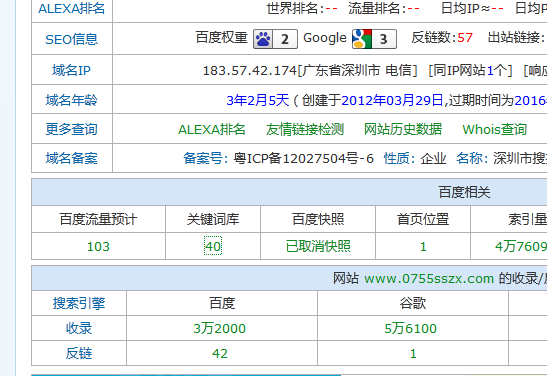Click domain age 3年2月5天
Viewport: 547px width, 376px height.
(258, 101)
